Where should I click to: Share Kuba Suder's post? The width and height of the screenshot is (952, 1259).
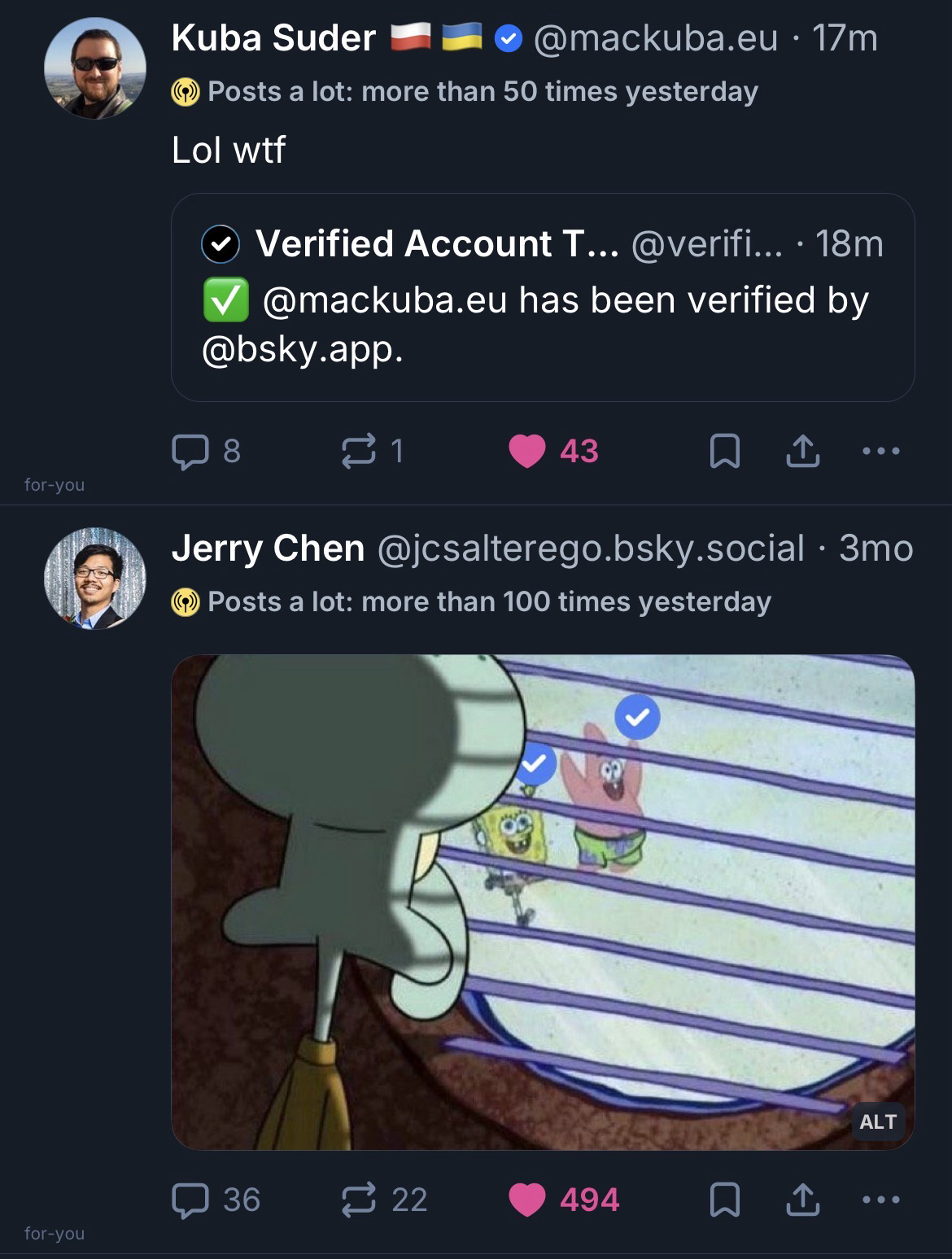click(x=802, y=451)
